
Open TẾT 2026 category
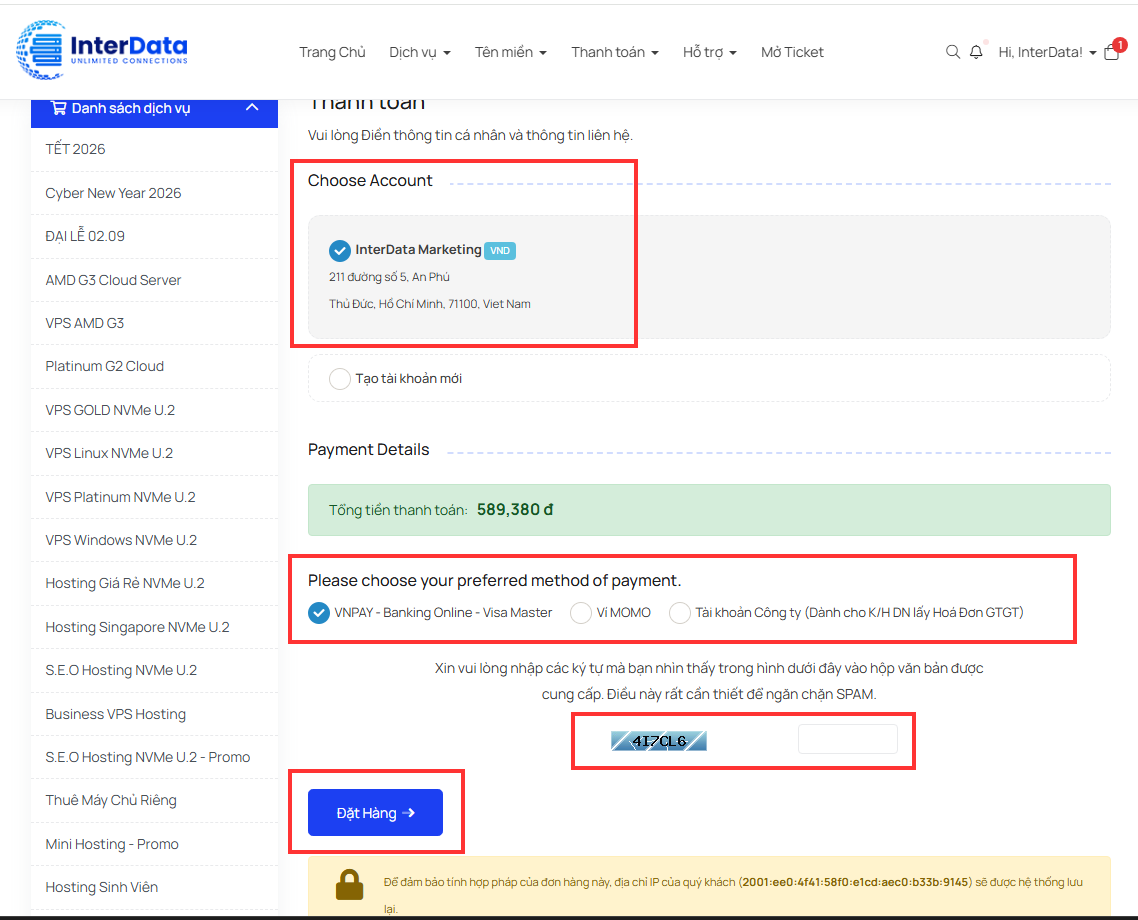pyautogui.click(x=75, y=149)
